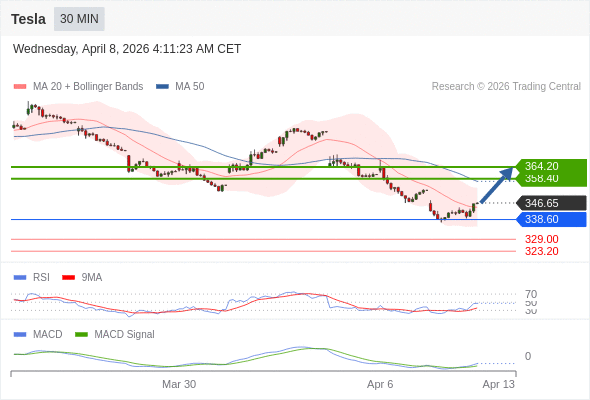Select the date line 'Wednesday, April 8, 2026 4:11:23 AM CET'

(127, 49)
